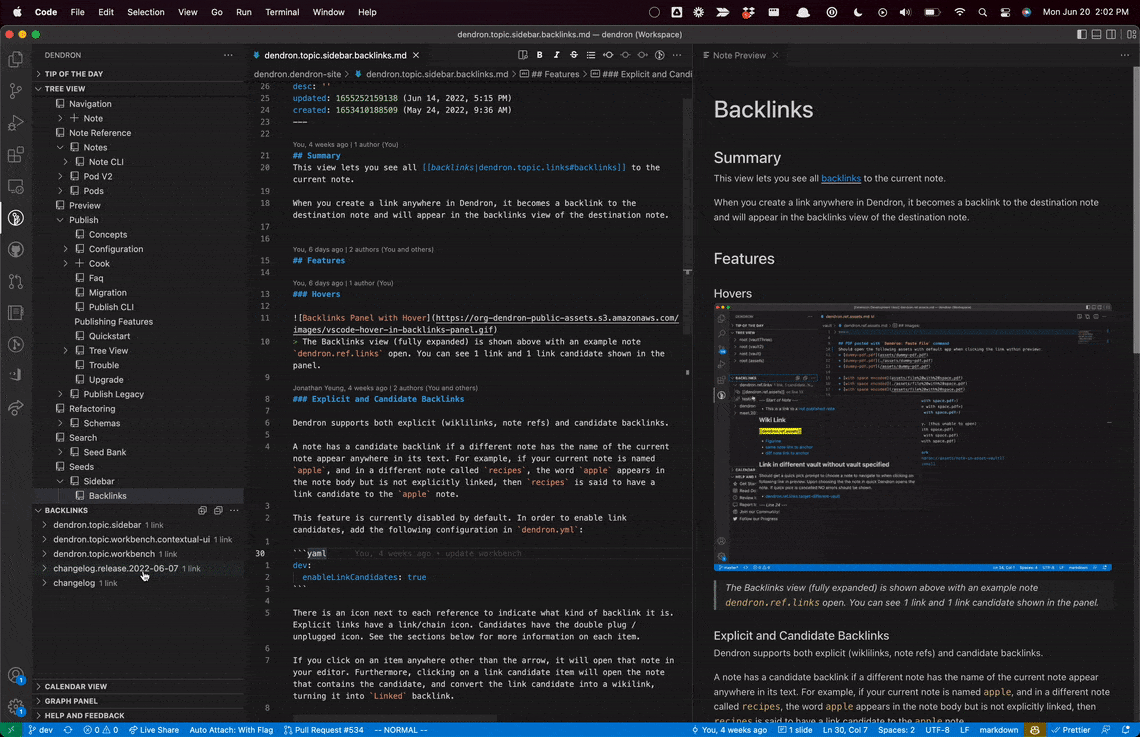The image size is (1140, 737).
Task: Open Source Control view in activity bar
Action: point(15,91)
